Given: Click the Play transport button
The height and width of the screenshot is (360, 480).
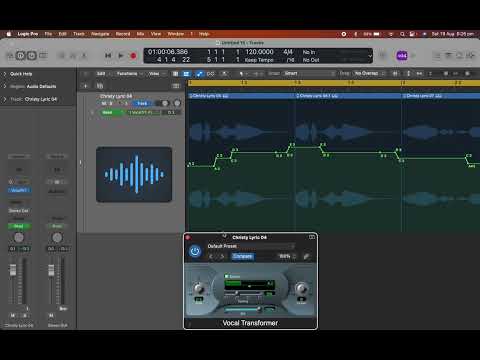Looking at the screenshot, I should (121, 56).
